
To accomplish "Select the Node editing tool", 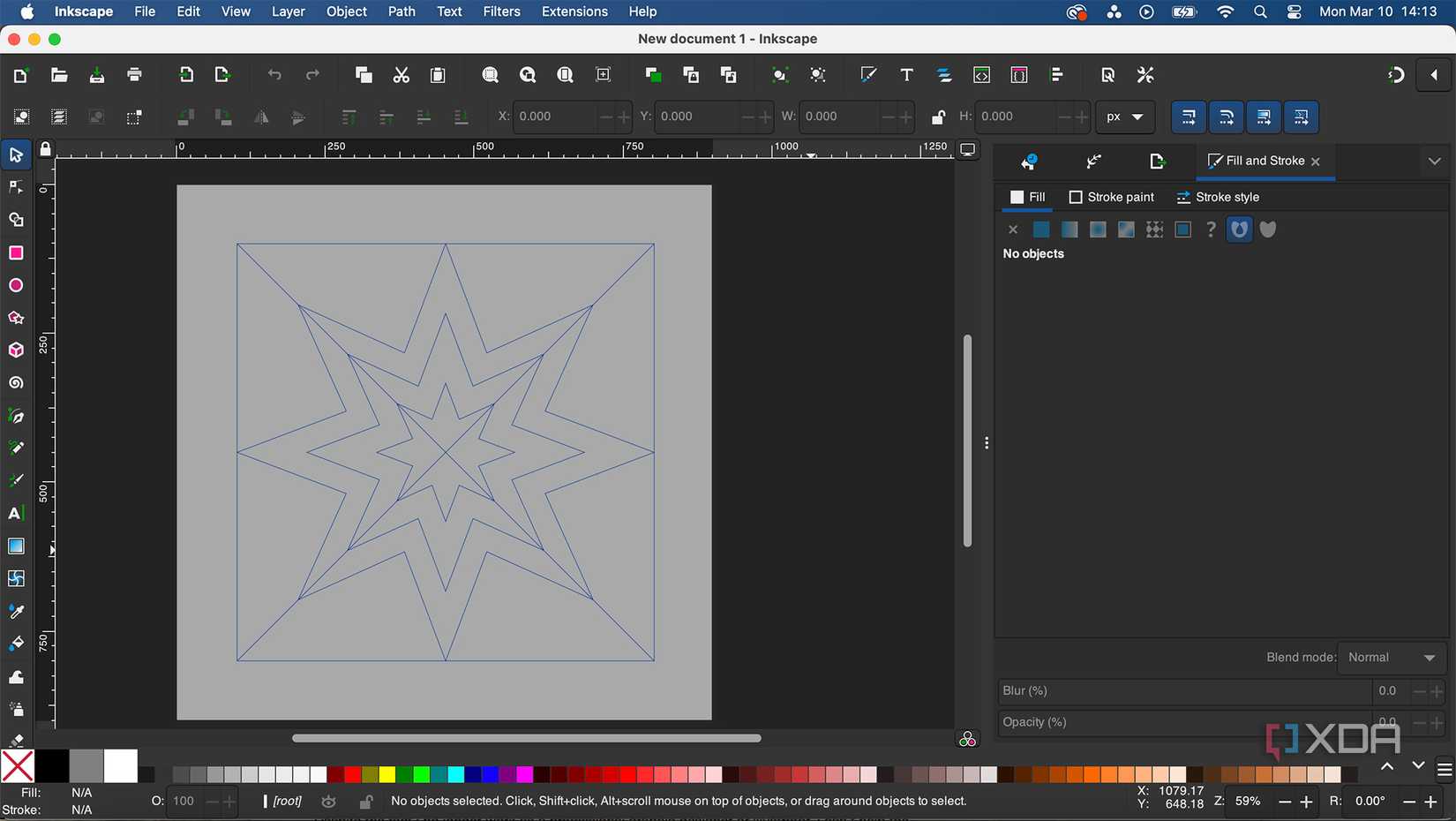I will coord(16,187).
